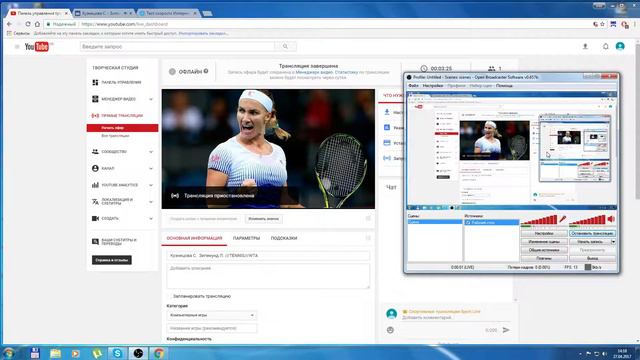This screenshot has height=360, width=640.
Task: Adjust the OBS desktop audio volume meter
Action: (587, 220)
